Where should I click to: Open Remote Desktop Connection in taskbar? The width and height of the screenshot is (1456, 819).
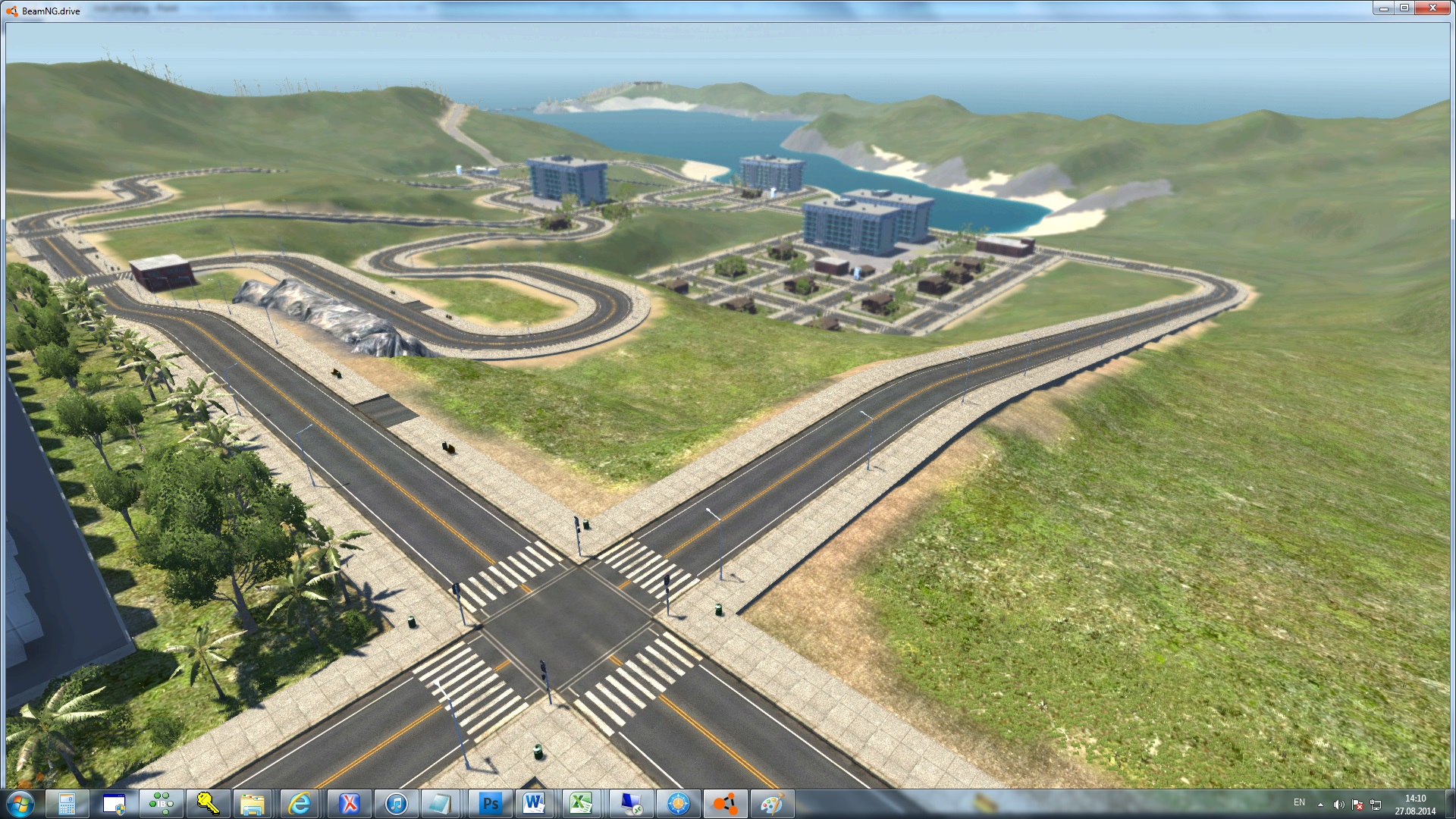point(630,804)
